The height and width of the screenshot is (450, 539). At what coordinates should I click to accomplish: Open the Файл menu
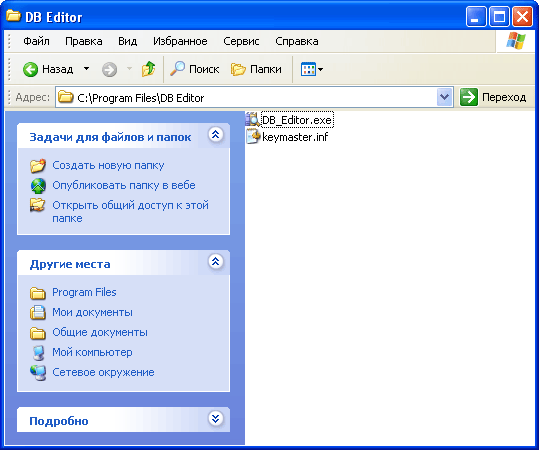click(36, 41)
